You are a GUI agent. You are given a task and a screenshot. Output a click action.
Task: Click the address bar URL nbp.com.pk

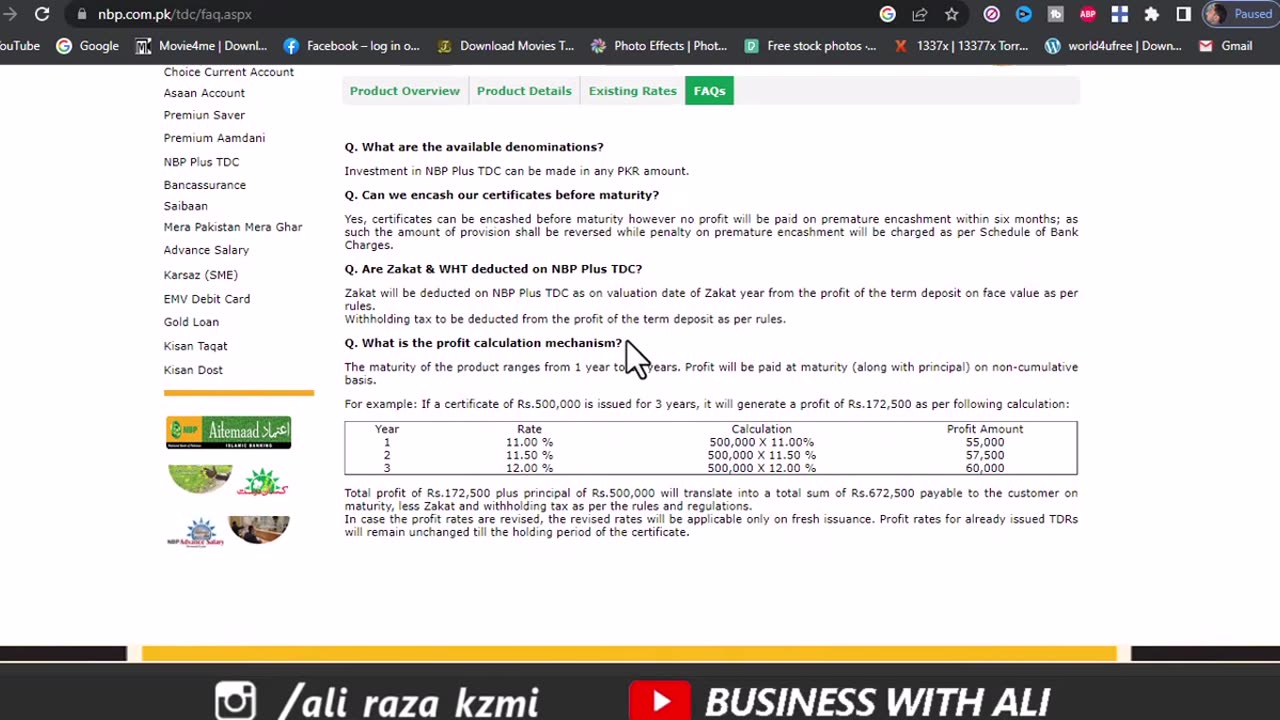click(x=175, y=14)
